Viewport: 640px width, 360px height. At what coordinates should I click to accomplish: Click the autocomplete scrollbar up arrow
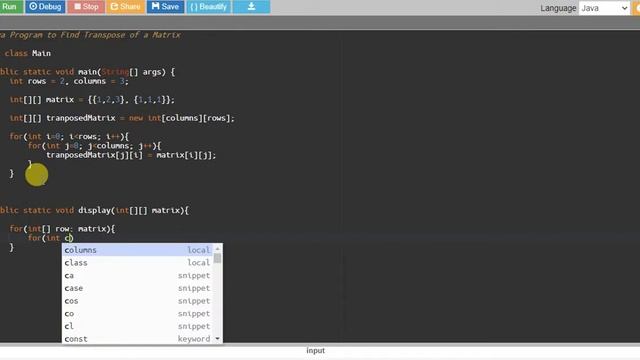pos(218,248)
